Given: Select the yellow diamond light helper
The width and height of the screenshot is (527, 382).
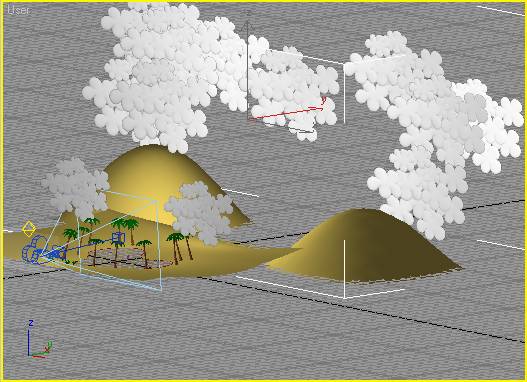Looking at the screenshot, I should coord(29,229).
